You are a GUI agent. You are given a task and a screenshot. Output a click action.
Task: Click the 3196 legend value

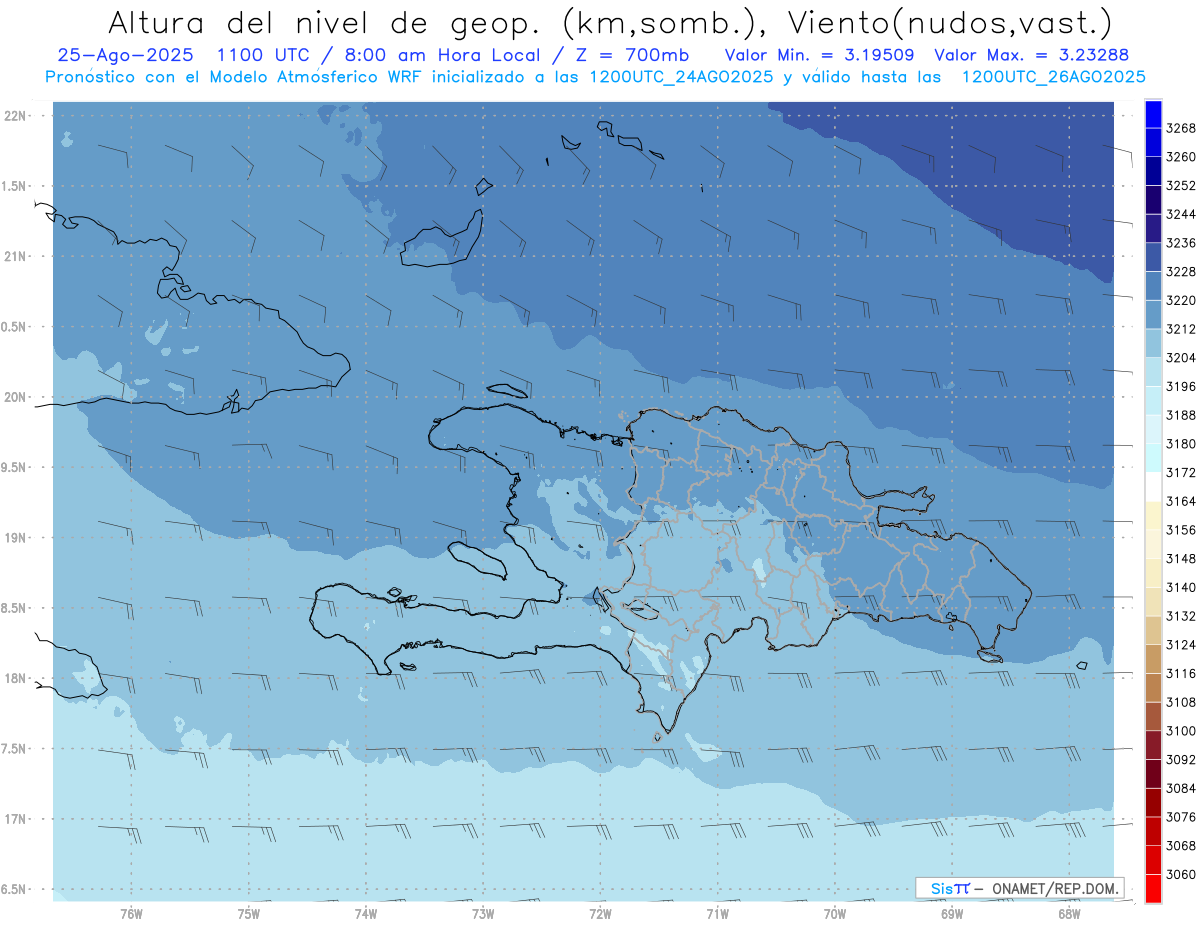click(x=1181, y=386)
